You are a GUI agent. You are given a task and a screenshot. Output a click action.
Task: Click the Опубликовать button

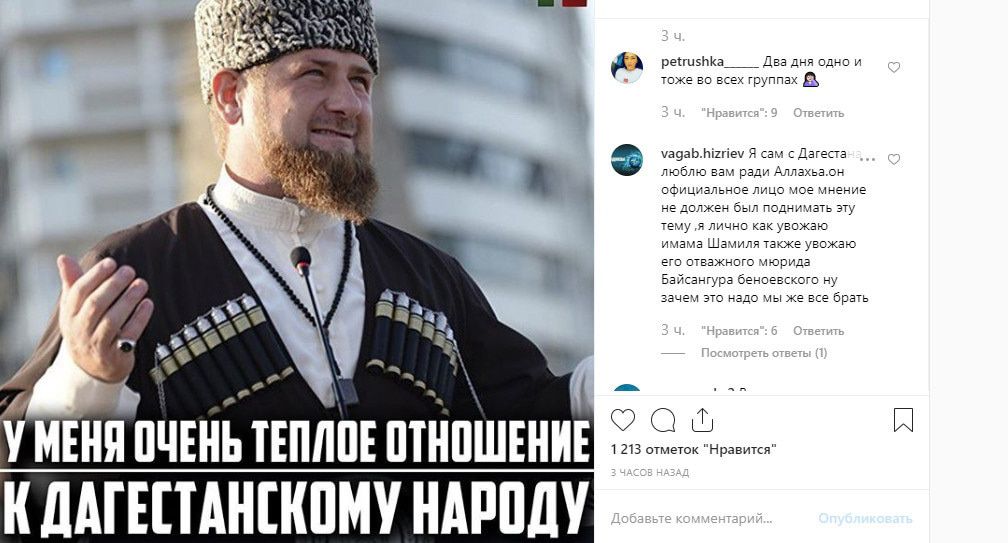pos(865,518)
